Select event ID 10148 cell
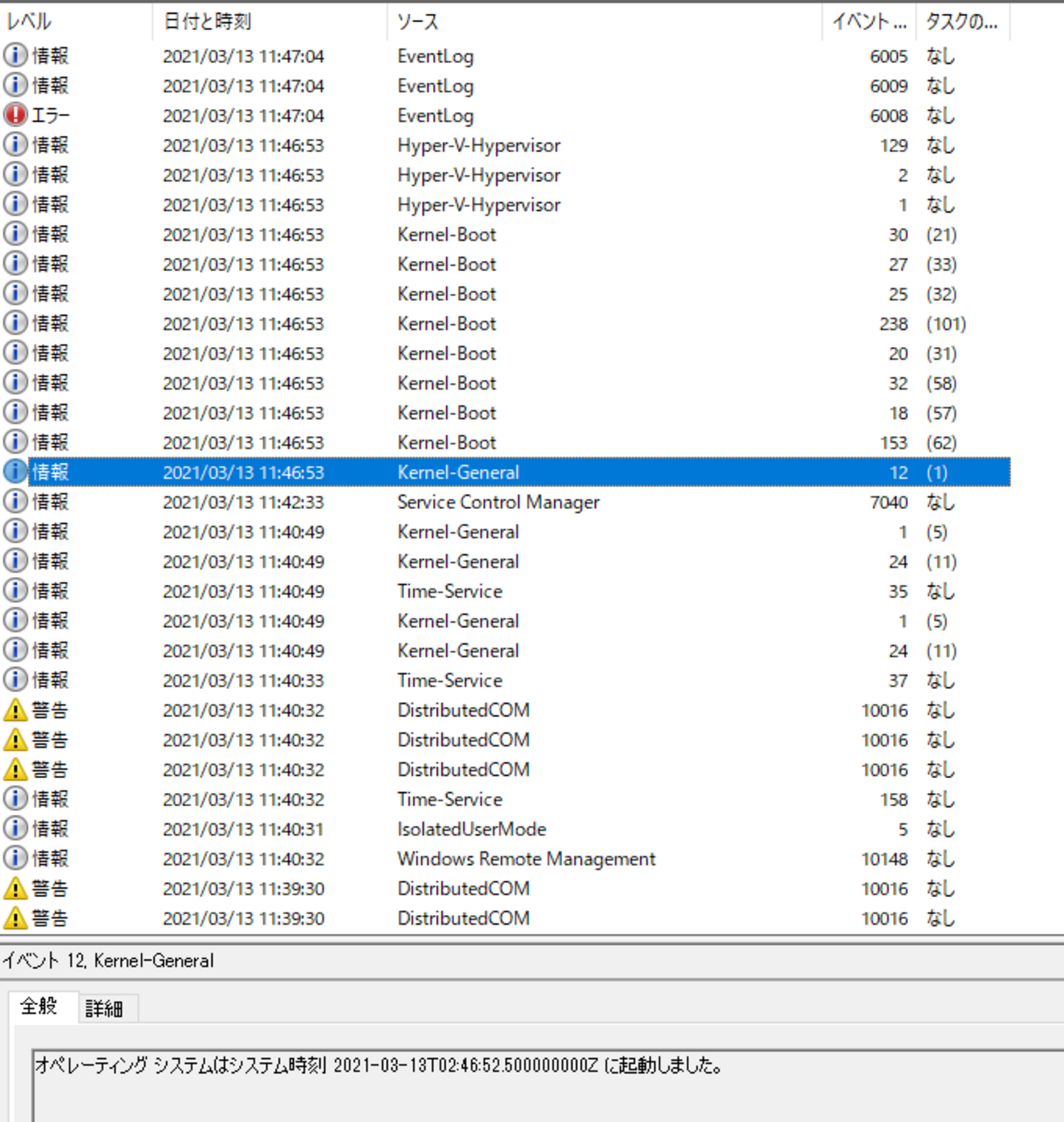This screenshot has width=1064, height=1122. [x=885, y=859]
